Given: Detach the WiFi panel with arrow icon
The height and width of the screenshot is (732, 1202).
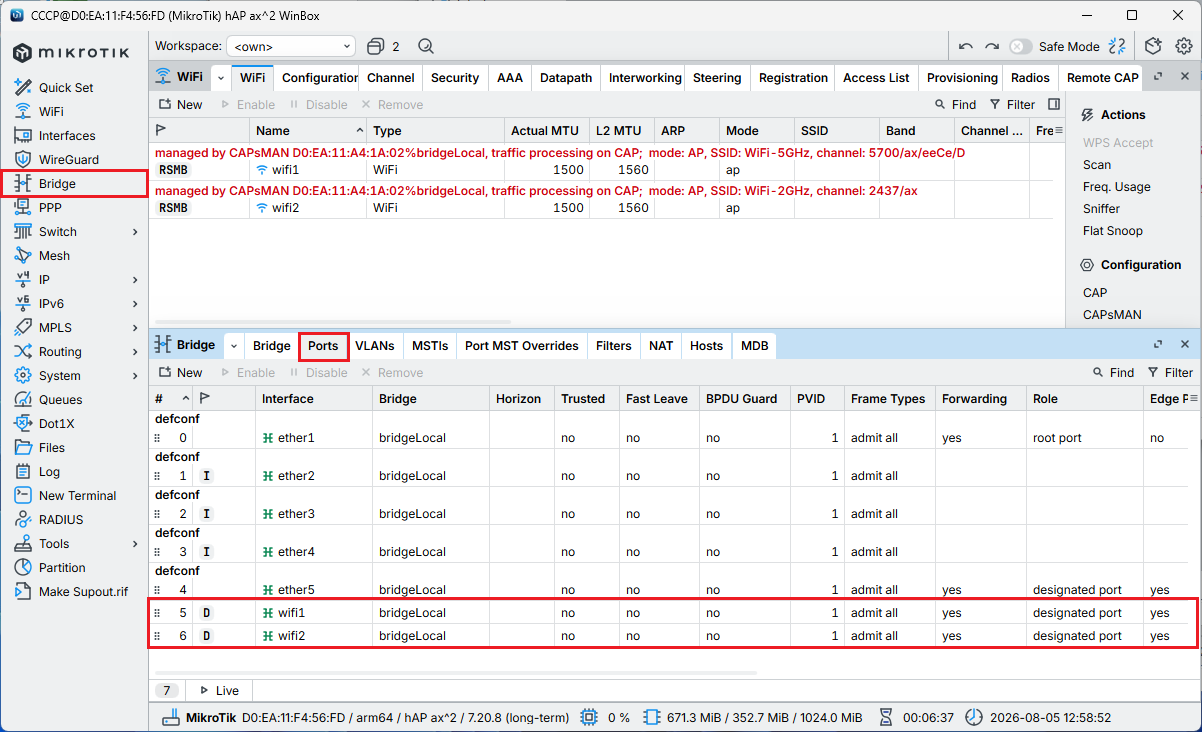Looking at the screenshot, I should click(x=1158, y=76).
